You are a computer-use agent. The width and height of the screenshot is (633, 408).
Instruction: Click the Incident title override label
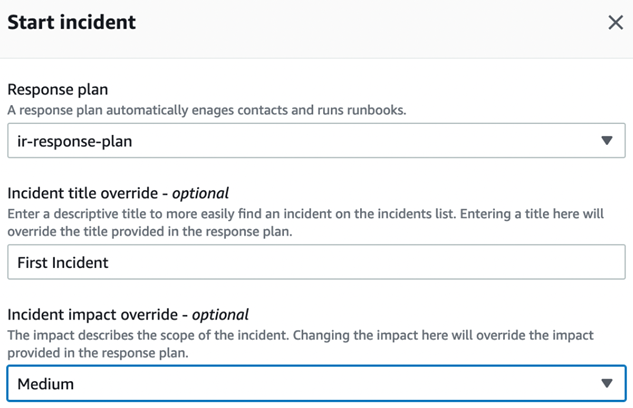coord(118,193)
